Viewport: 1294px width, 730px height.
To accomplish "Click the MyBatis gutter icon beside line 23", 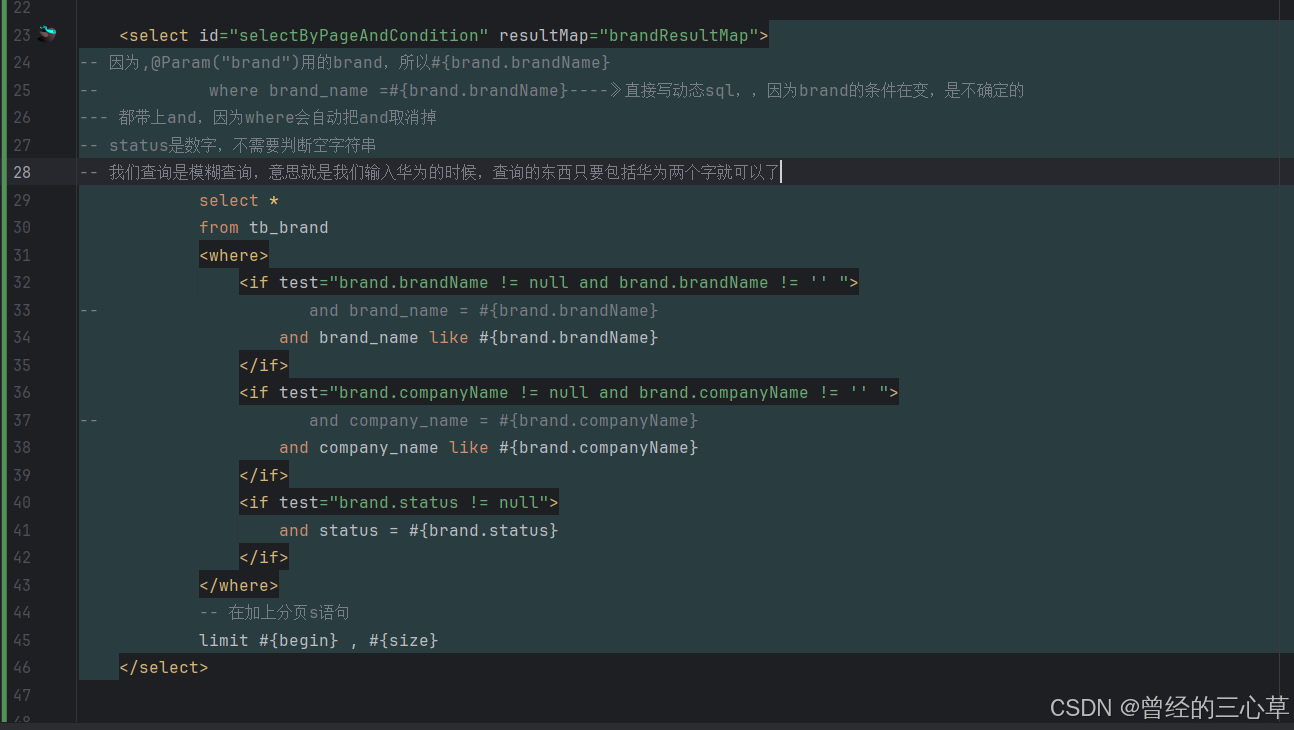I will (x=47, y=35).
